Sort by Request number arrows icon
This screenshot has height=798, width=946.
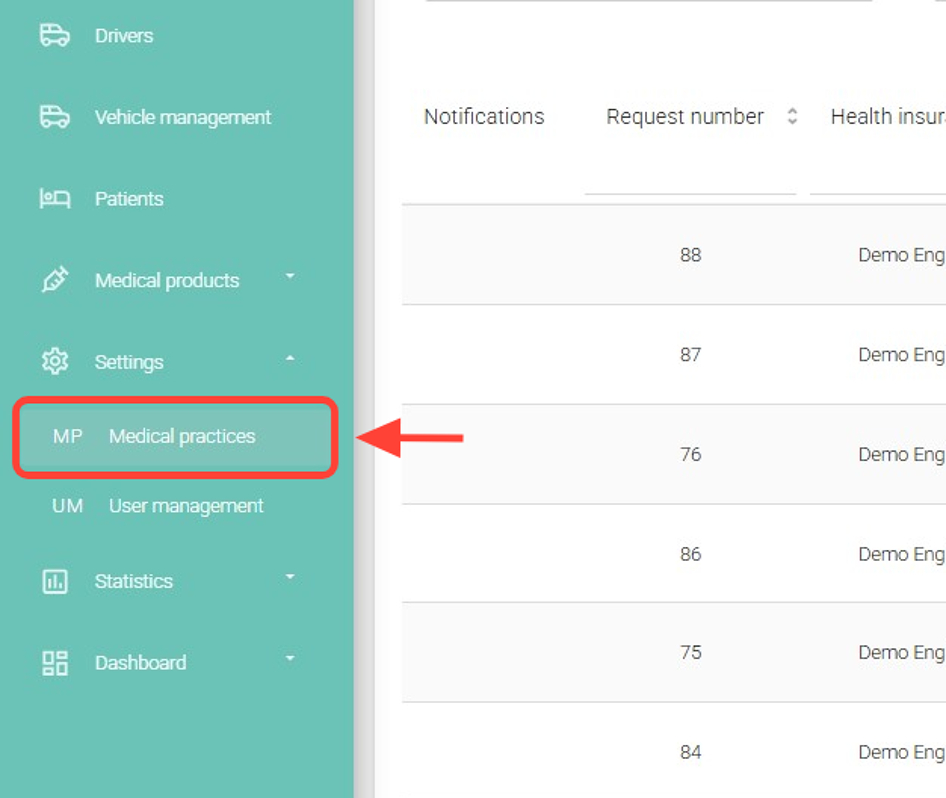coord(792,116)
